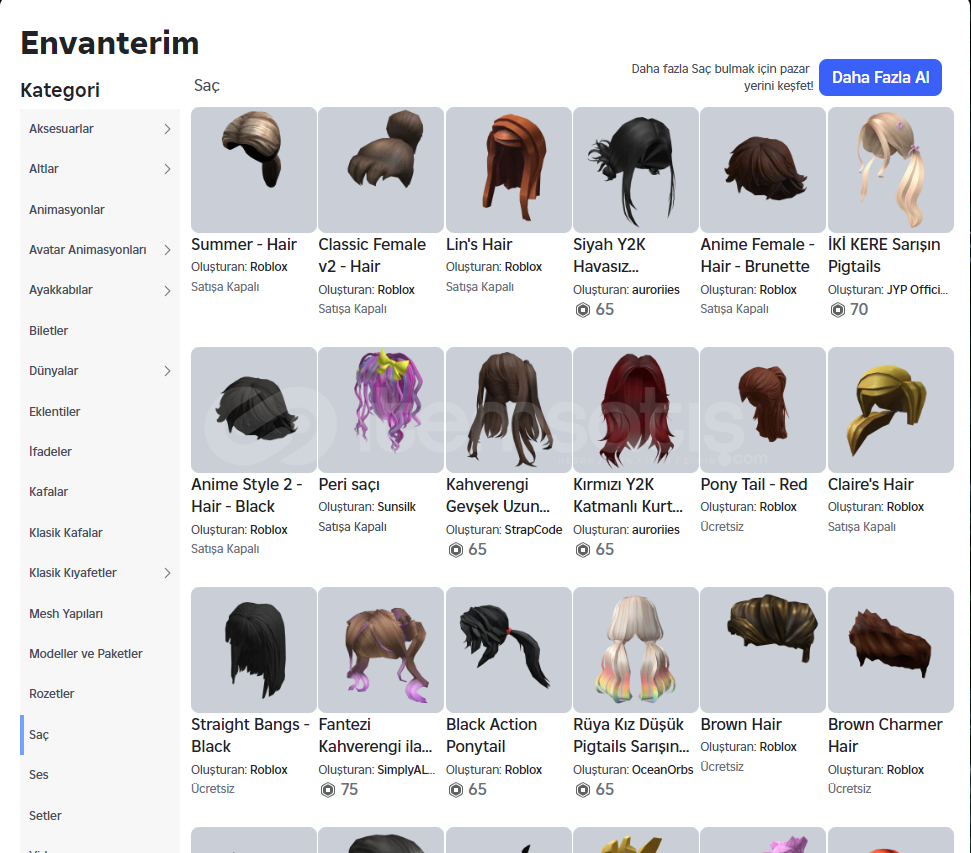Select Rüya Kız Düşük Pigtails image
This screenshot has width=971, height=853.
tap(636, 650)
